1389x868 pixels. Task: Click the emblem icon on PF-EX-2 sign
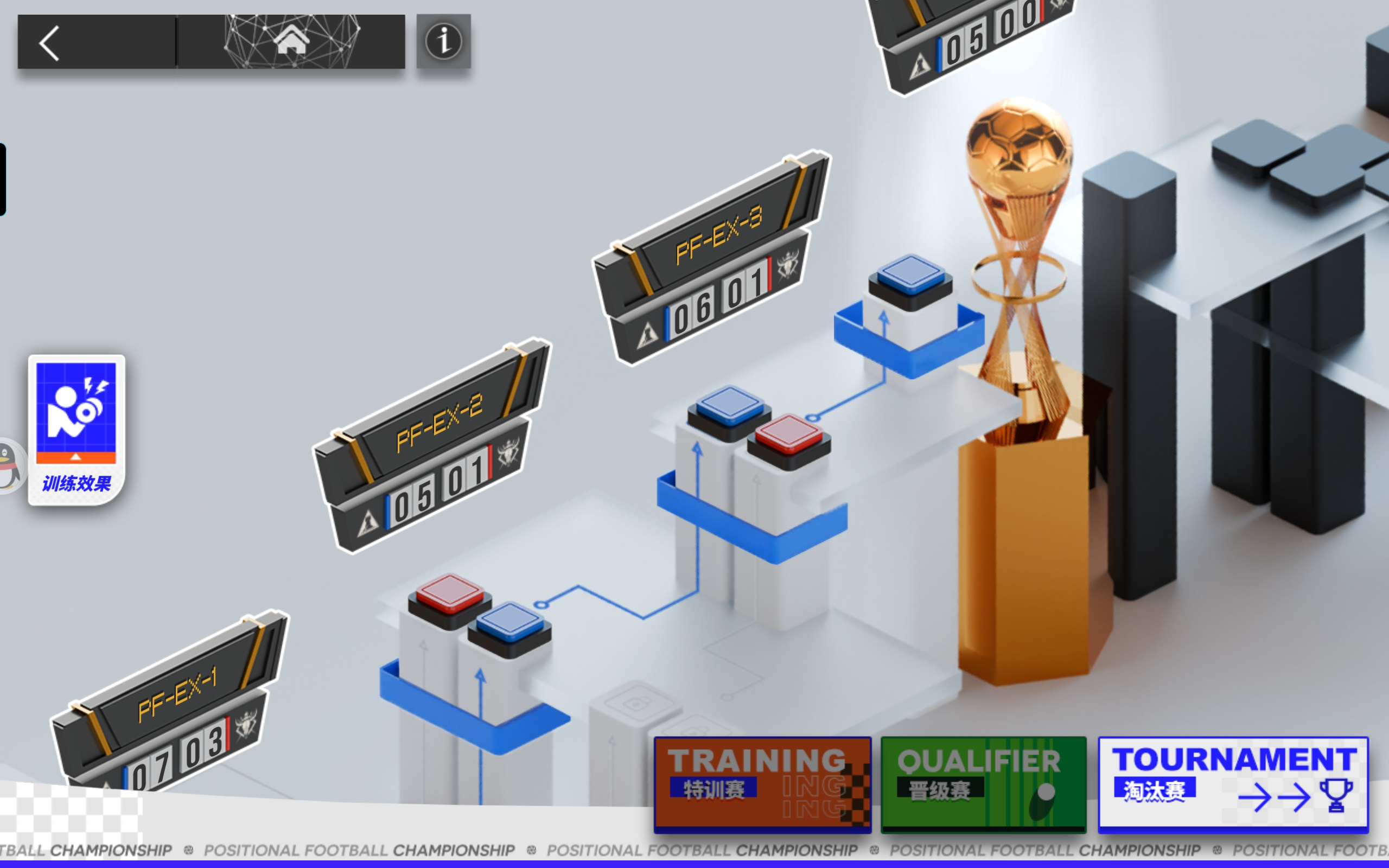pyautogui.click(x=508, y=452)
